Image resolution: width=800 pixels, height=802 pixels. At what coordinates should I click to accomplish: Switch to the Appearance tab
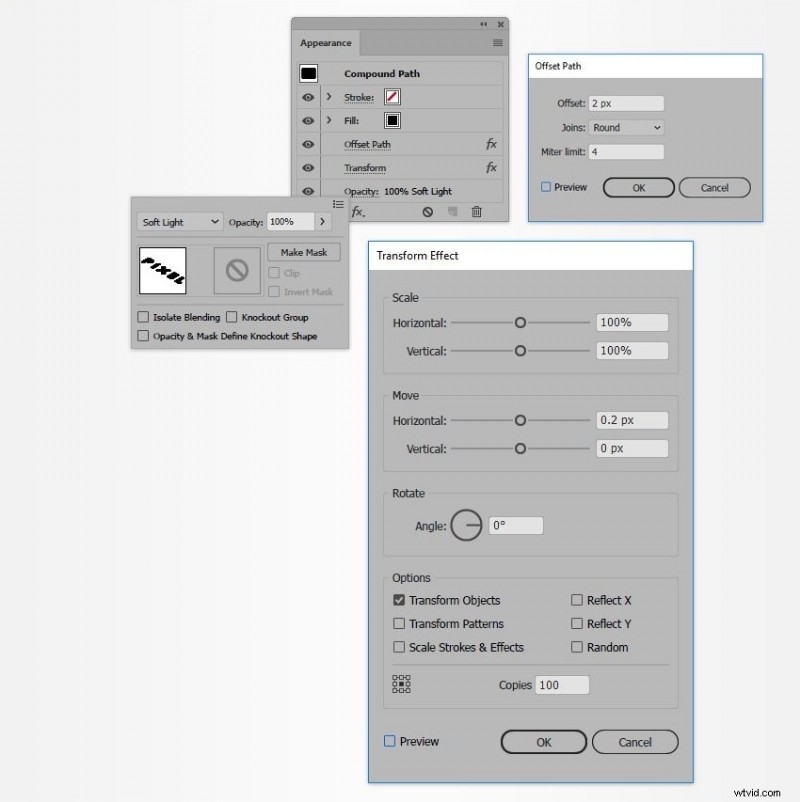click(x=325, y=43)
